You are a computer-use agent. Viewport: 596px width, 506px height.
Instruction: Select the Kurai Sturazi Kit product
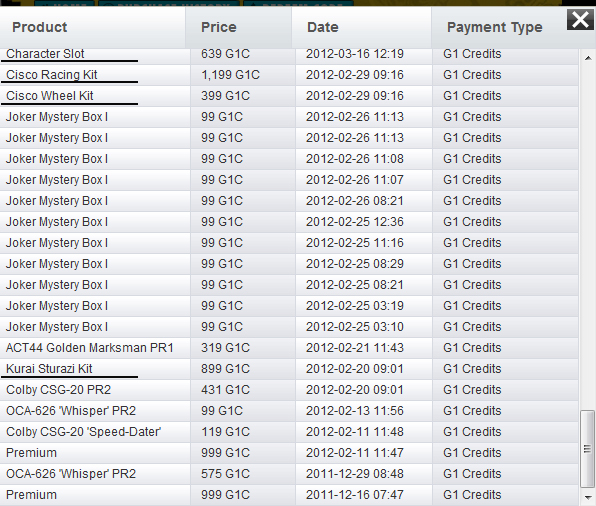pyautogui.click(x=49, y=369)
